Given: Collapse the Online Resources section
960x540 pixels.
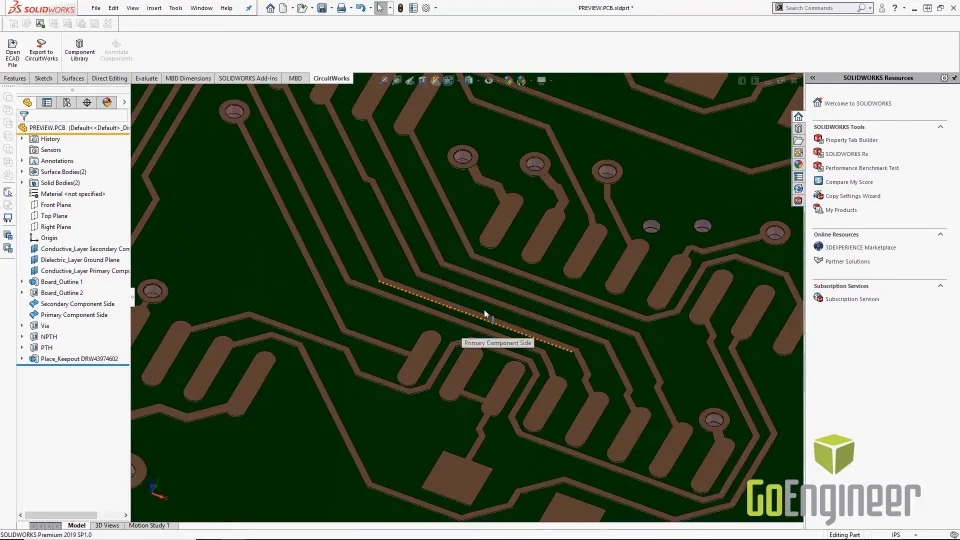Looking at the screenshot, I should (x=940, y=234).
